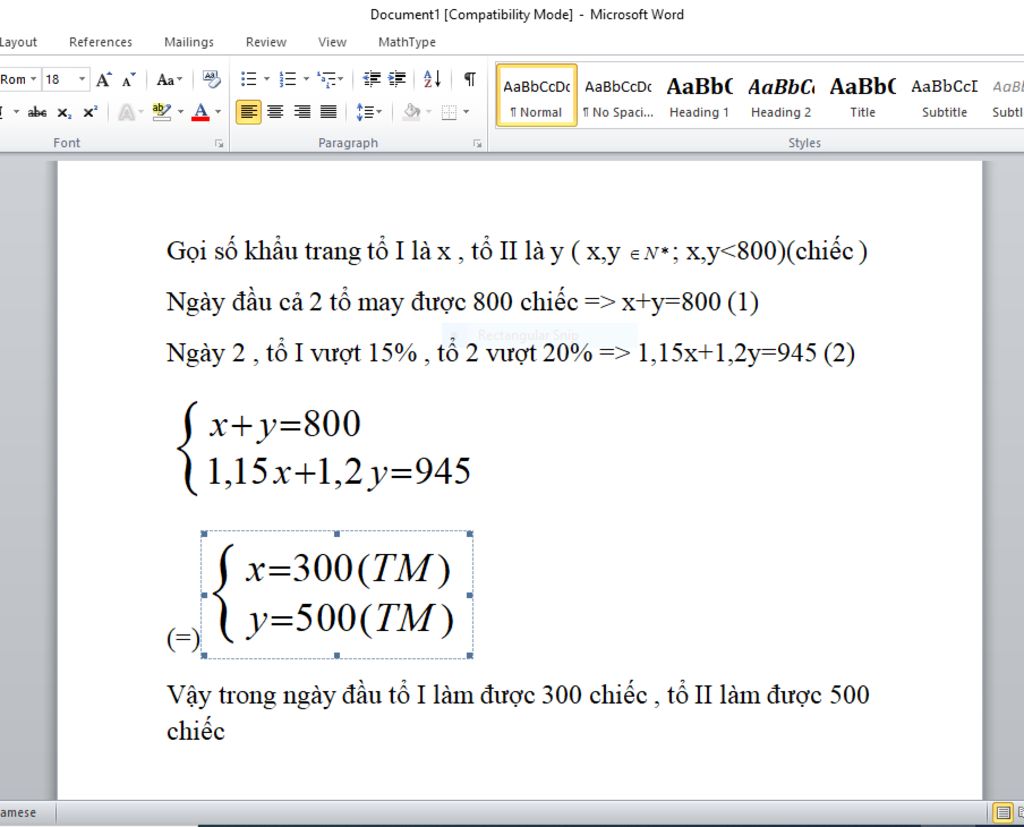1024x827 pixels.
Task: Open the Font dialog launcher
Action: pos(219,143)
